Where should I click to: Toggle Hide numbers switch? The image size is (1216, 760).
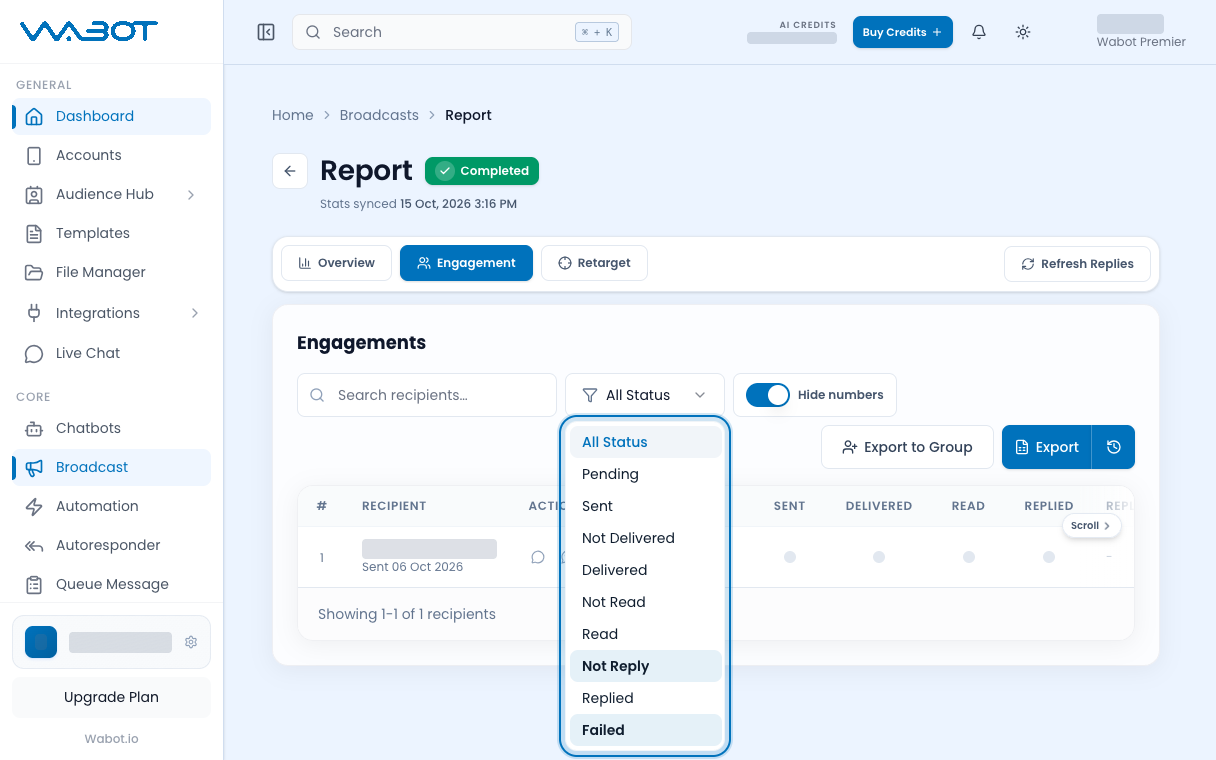coord(768,395)
